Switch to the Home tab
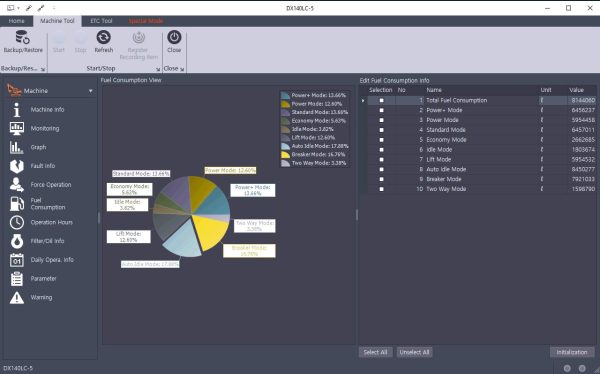Screen dimensions: 600x374 click(16, 21)
